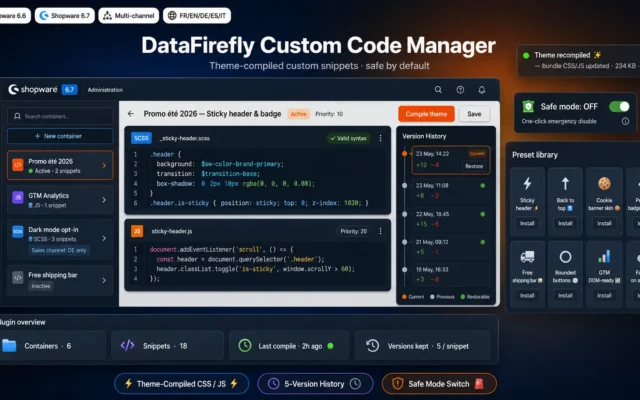Click the Active status badge
640x400 pixels.
click(298, 114)
